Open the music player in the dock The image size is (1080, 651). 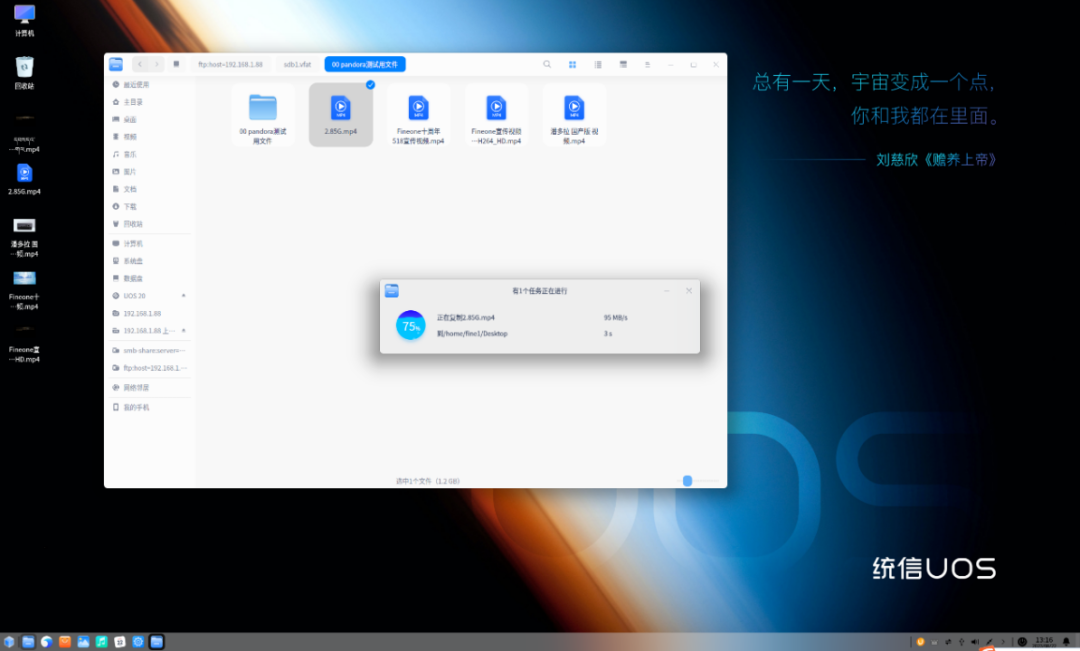click(101, 641)
